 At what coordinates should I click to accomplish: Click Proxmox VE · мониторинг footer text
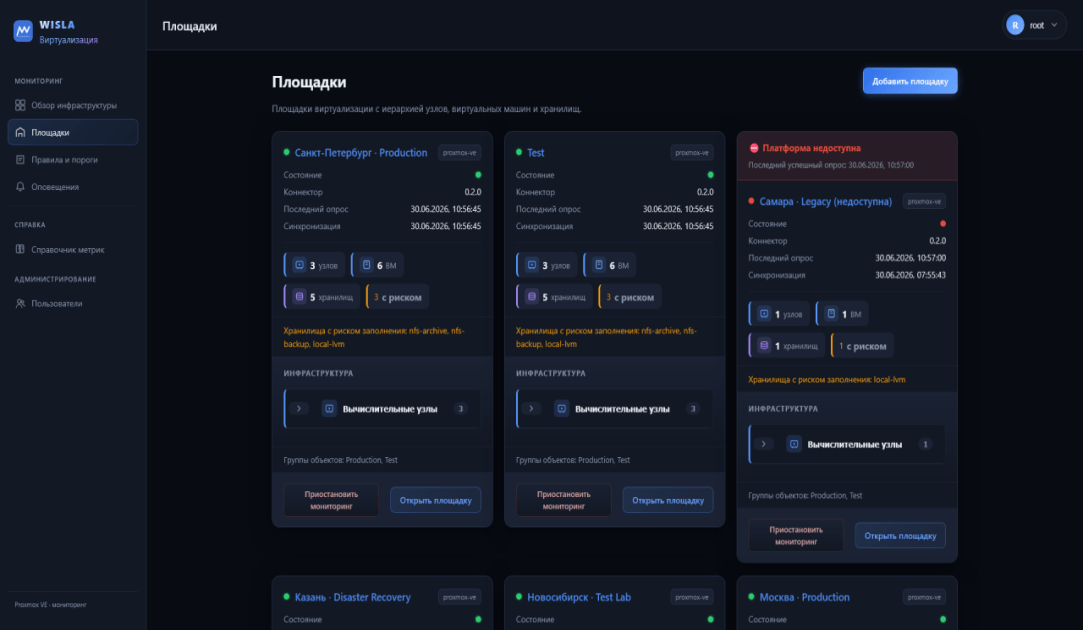click(50, 605)
